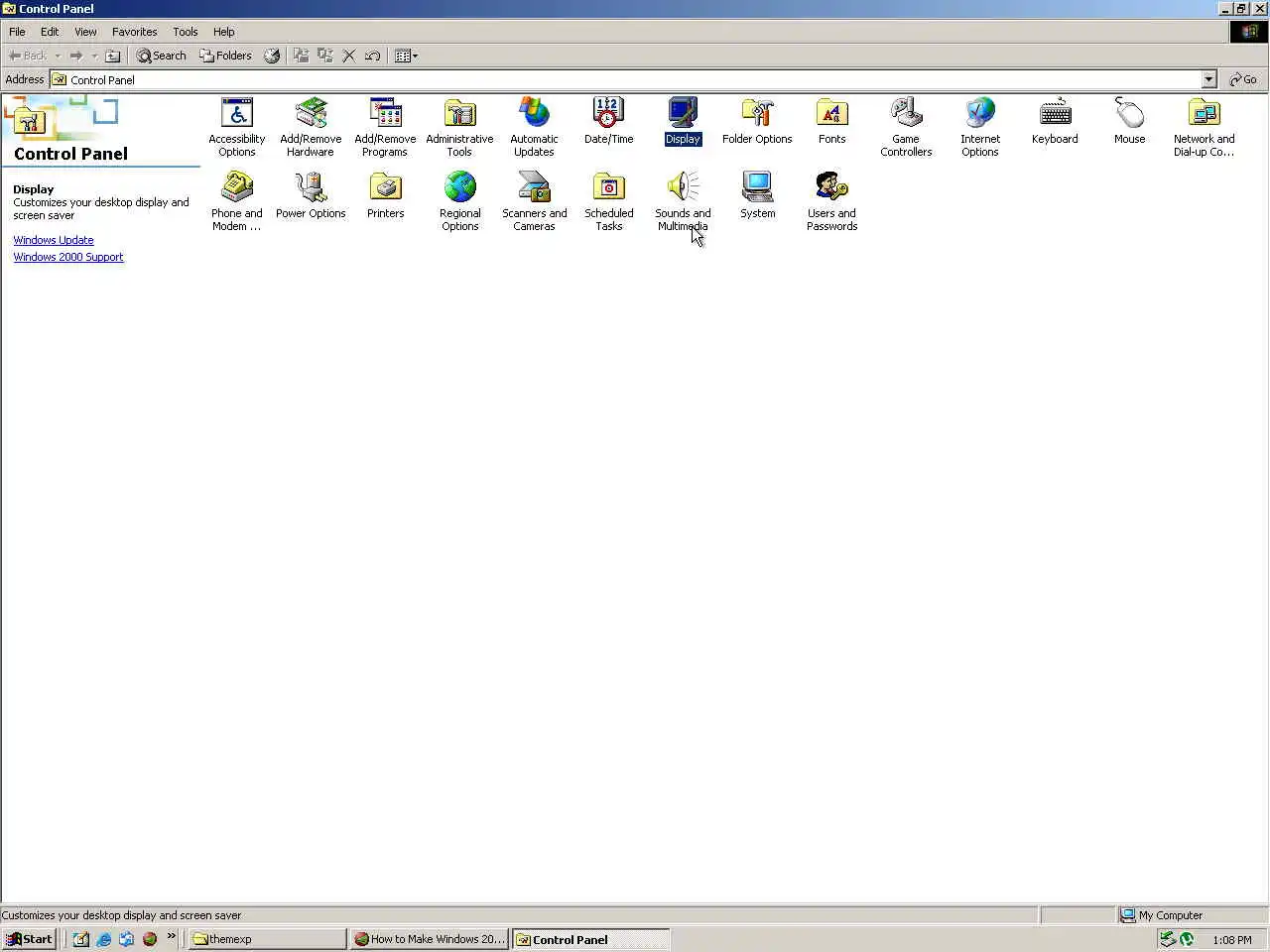Select the Add/Remove Hardware icon

coord(311,127)
